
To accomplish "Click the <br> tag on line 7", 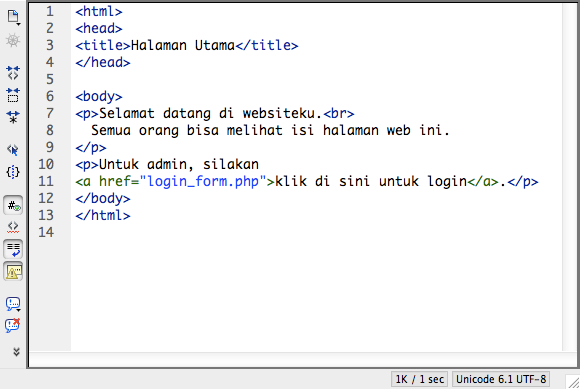I will pos(339,114).
